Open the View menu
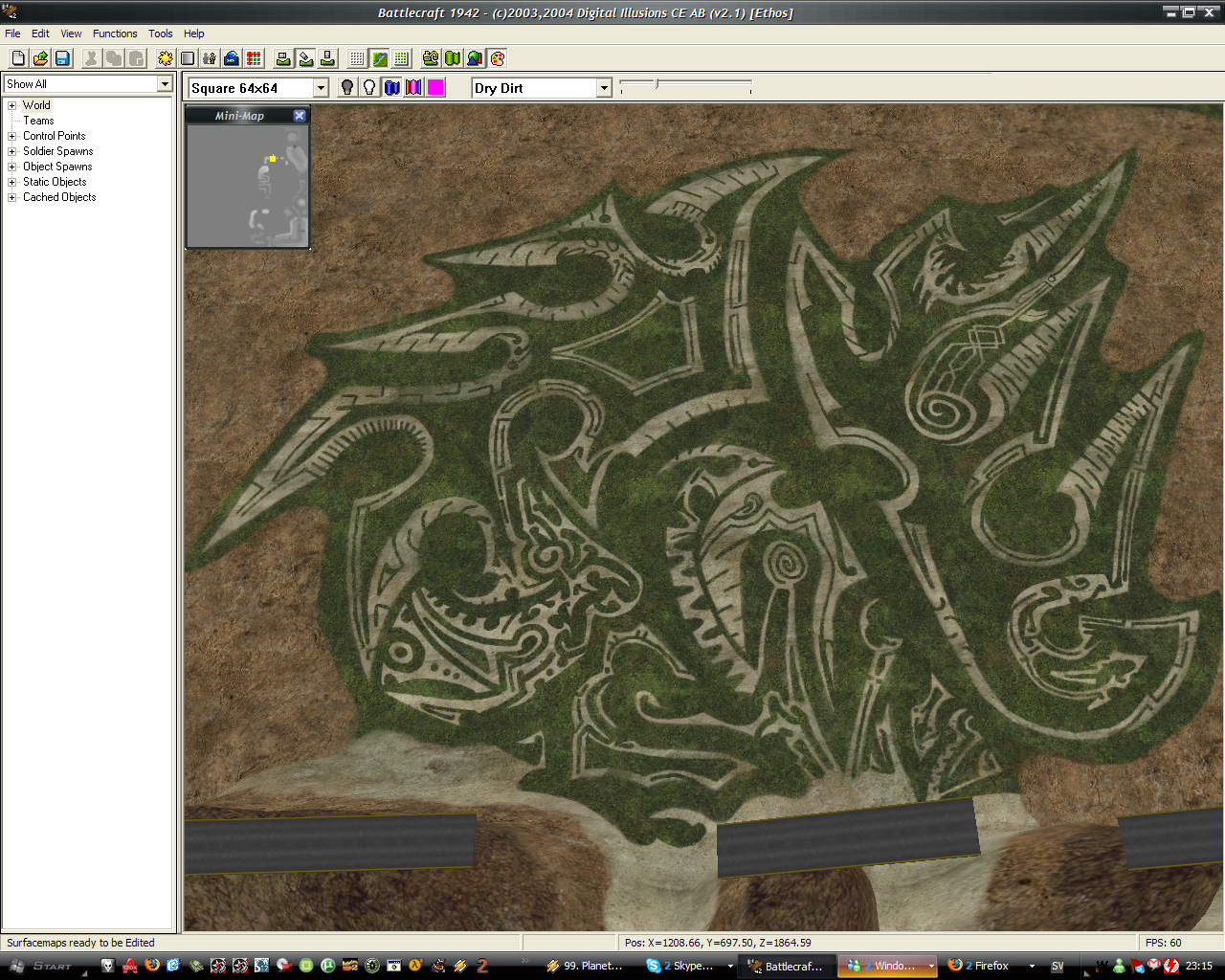 (71, 33)
